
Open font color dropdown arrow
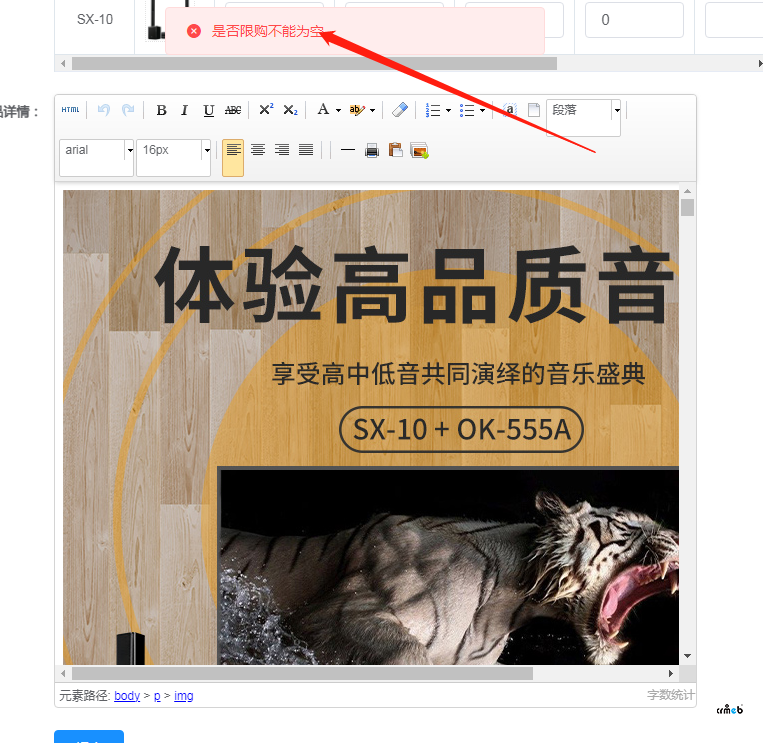[x=338, y=110]
